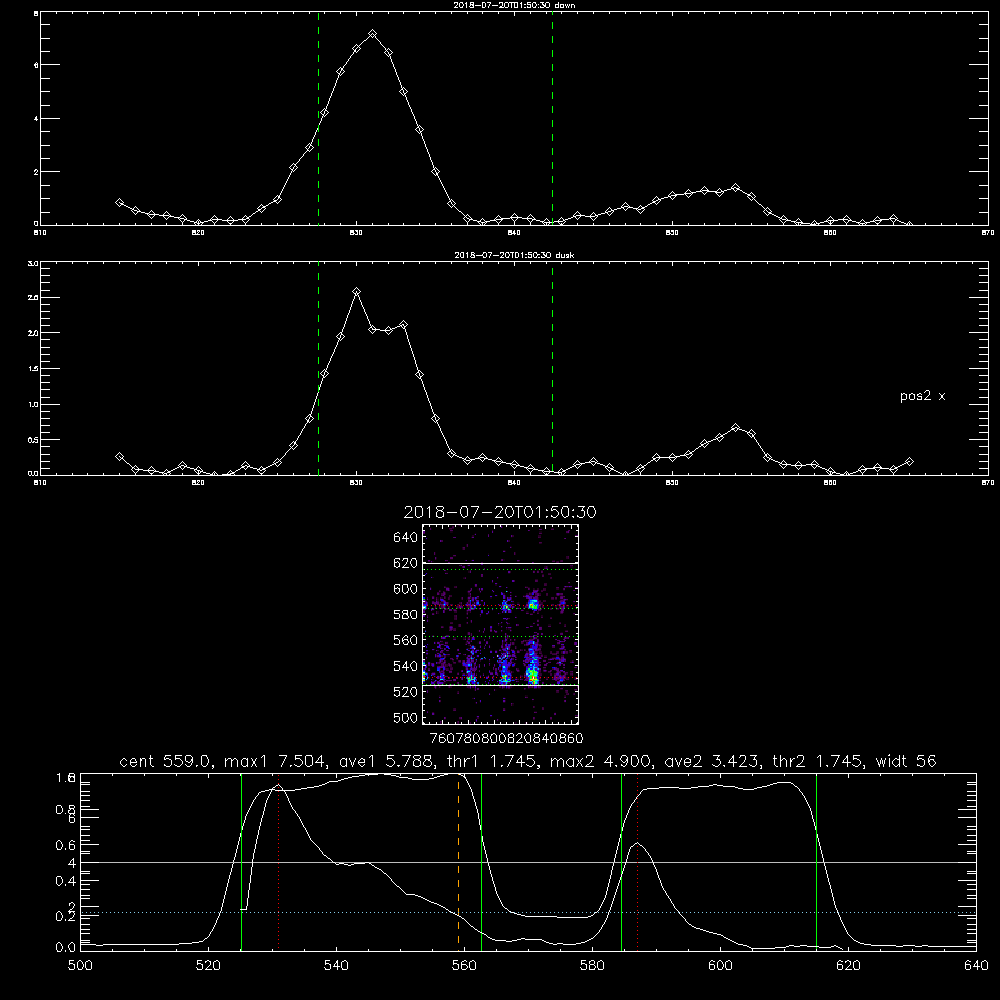
Task: Click the green vertical line near 615
Action: coord(816,861)
